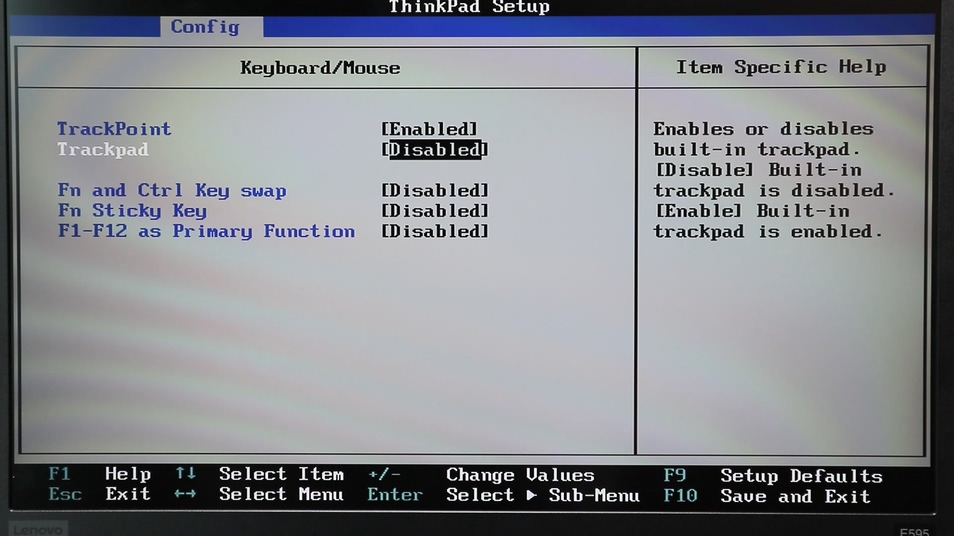
Task: Click the Enter Select Sub-Menu hint
Action: pyautogui.click(x=503, y=495)
